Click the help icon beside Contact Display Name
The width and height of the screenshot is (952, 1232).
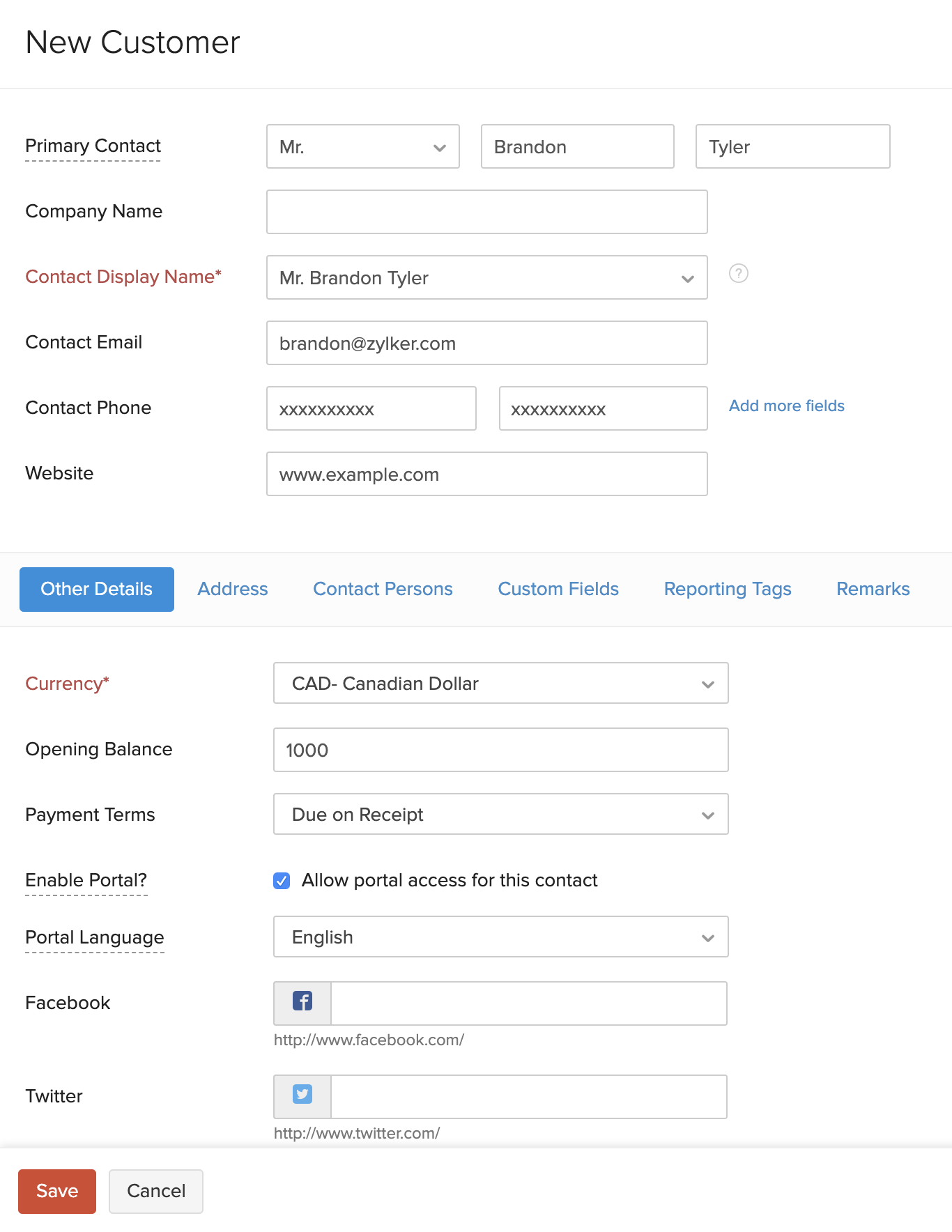click(738, 273)
